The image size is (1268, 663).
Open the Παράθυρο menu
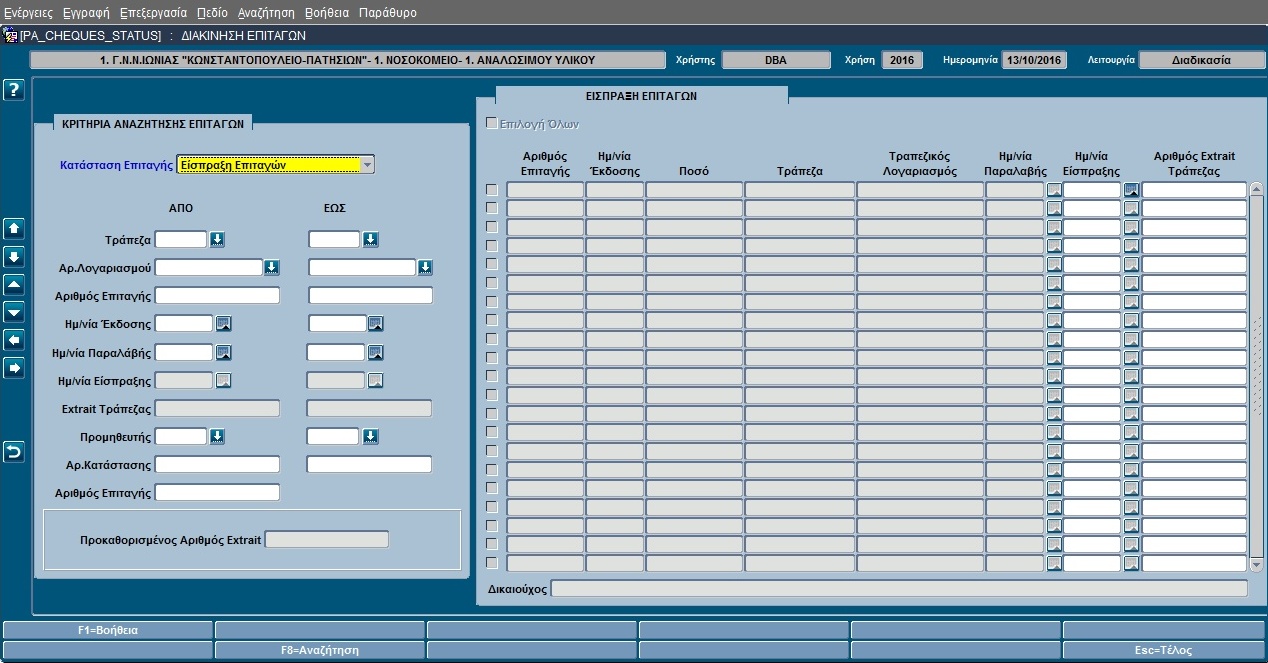[x=387, y=13]
